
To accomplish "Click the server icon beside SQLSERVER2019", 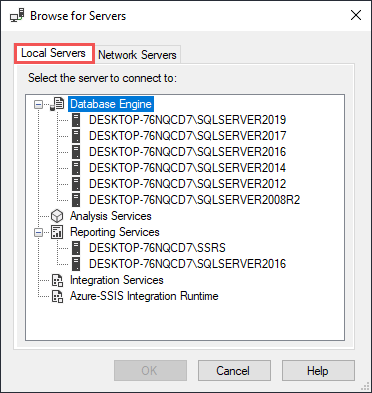I will point(76,120).
